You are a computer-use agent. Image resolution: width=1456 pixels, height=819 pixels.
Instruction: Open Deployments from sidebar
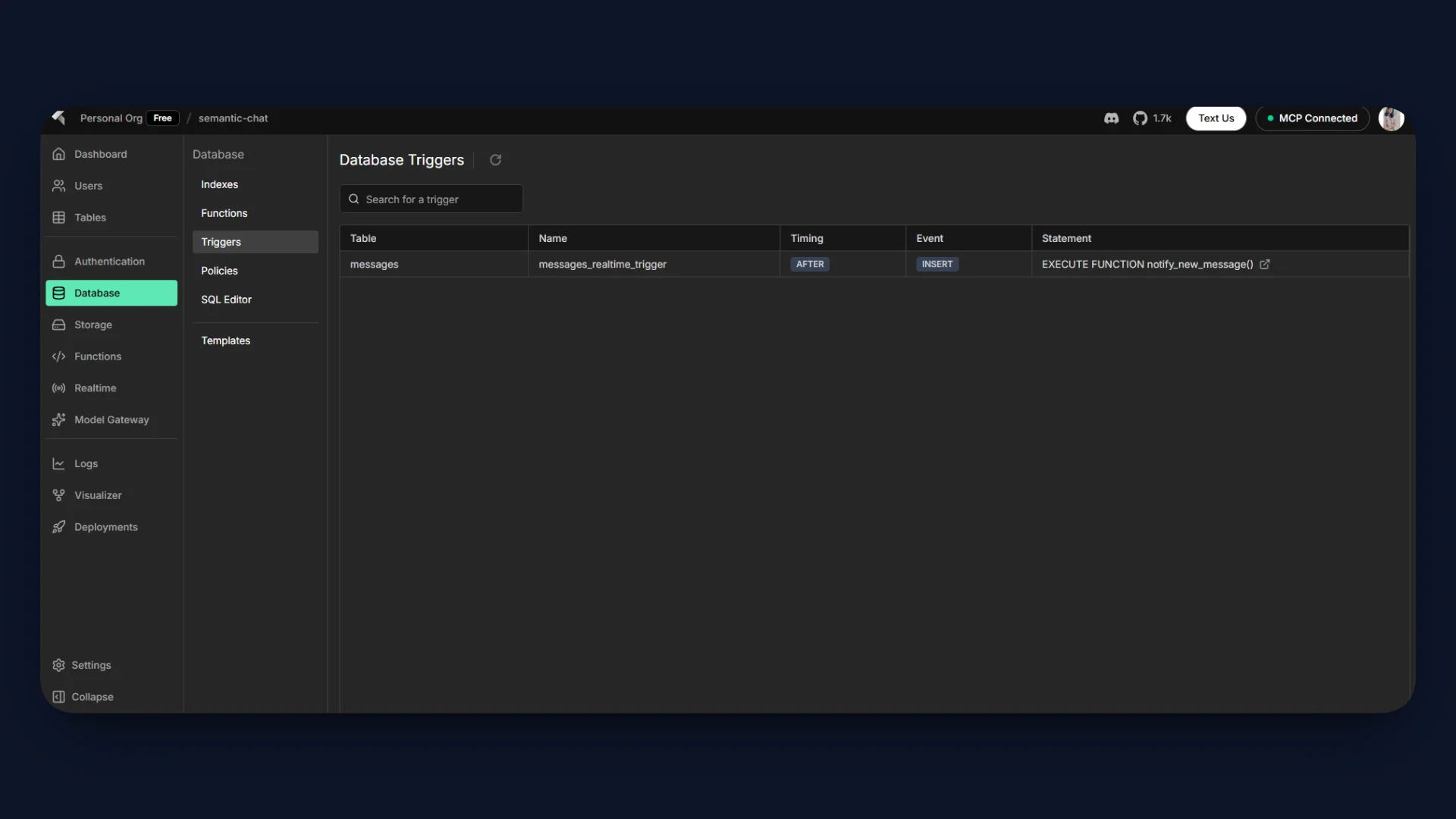tap(105, 527)
